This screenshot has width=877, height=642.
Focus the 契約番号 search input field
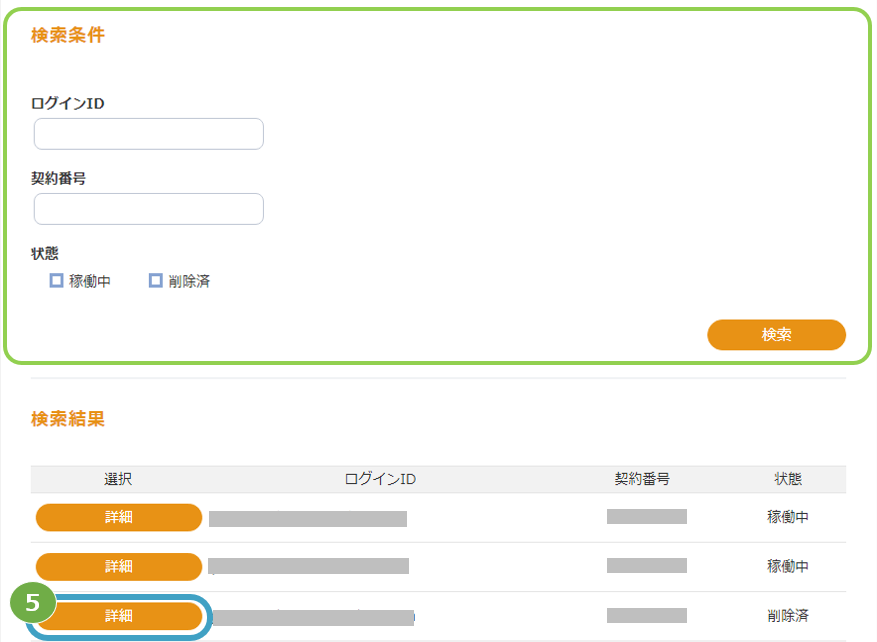pyautogui.click(x=149, y=209)
